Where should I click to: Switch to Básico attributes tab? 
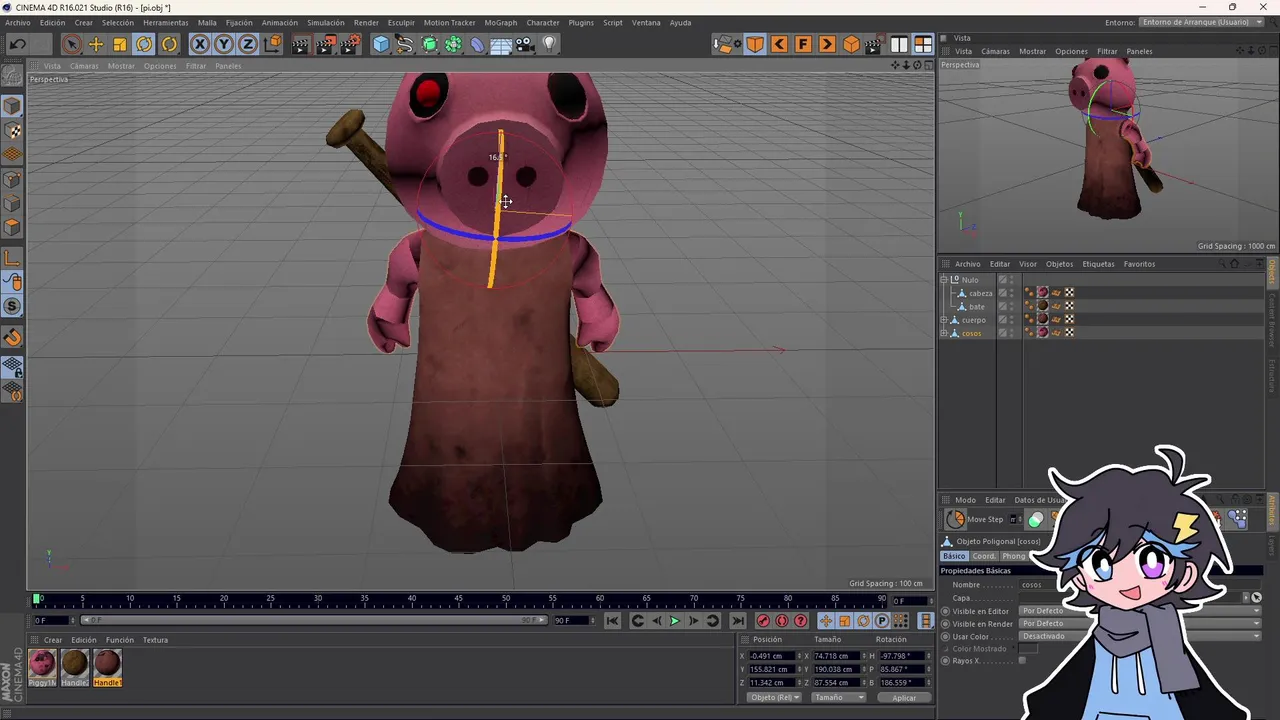[954, 556]
